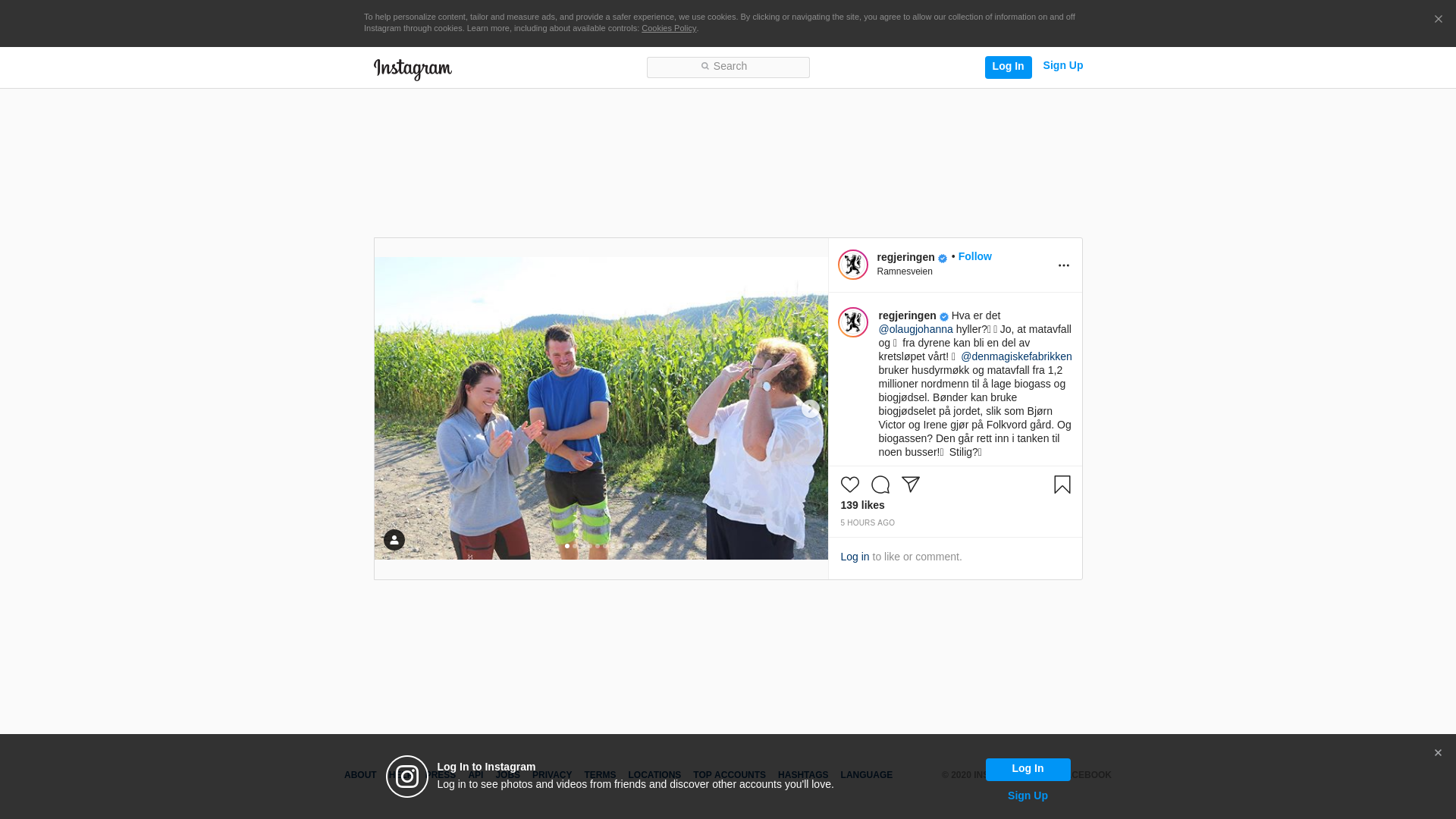Open the regjeringen username in caption
This screenshot has width=1456, height=819.
point(907,315)
